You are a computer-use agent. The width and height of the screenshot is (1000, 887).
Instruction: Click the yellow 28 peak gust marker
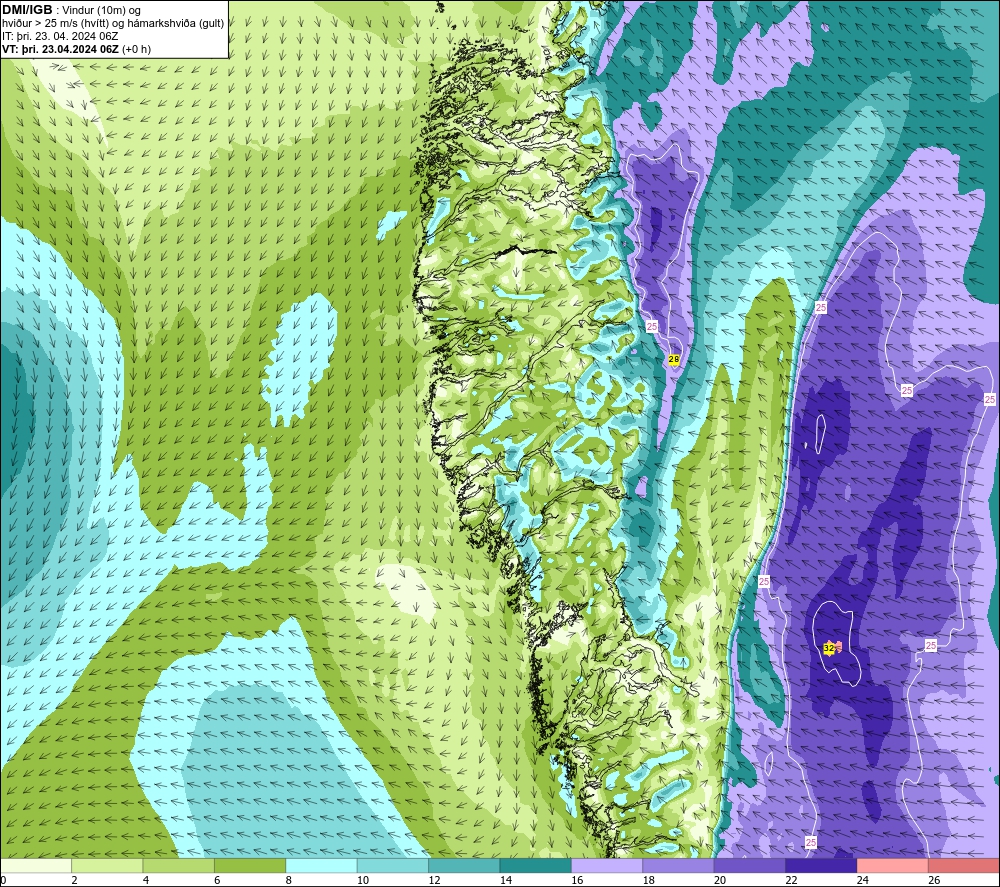click(673, 360)
